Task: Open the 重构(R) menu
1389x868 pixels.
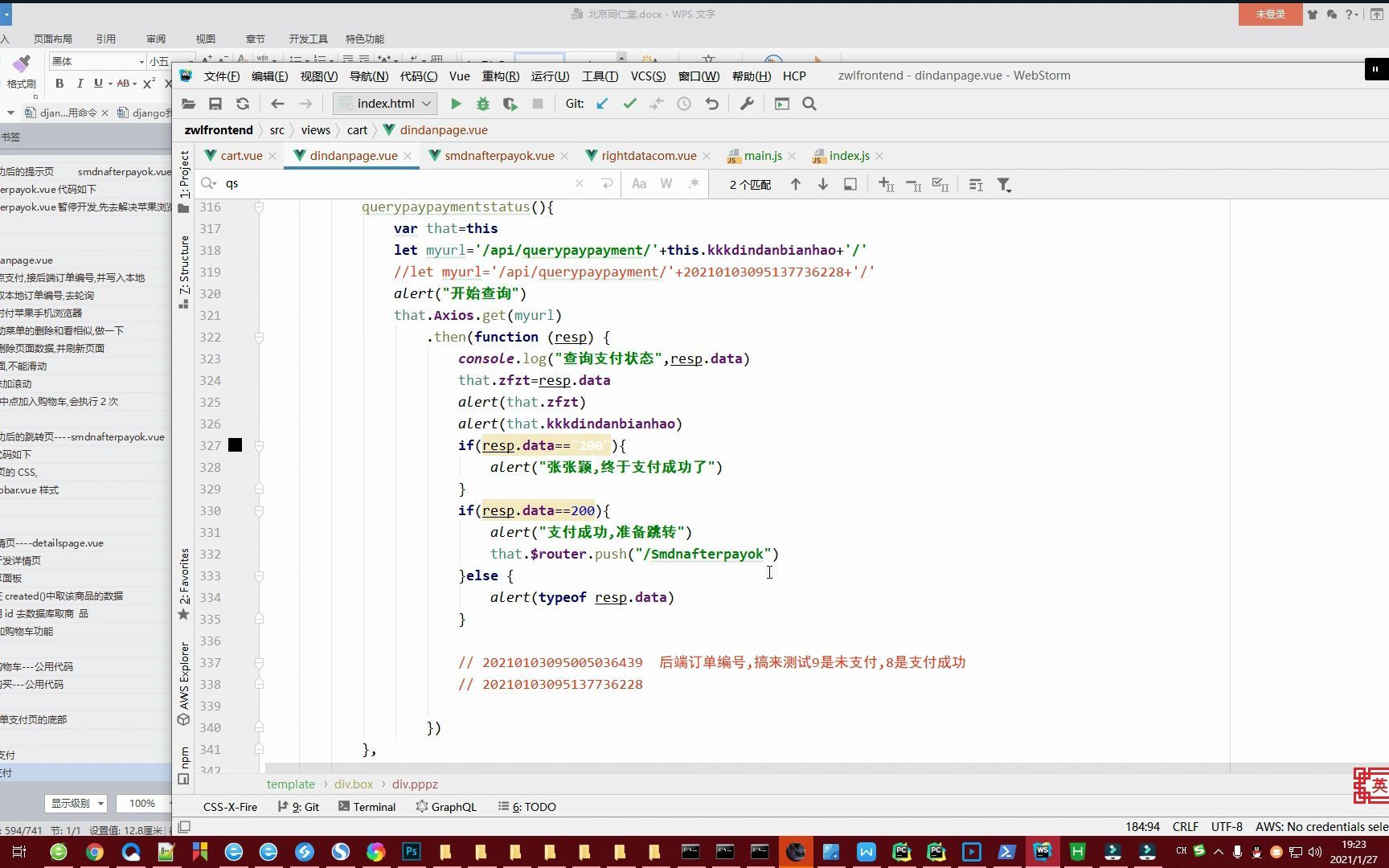Action: 501,76
